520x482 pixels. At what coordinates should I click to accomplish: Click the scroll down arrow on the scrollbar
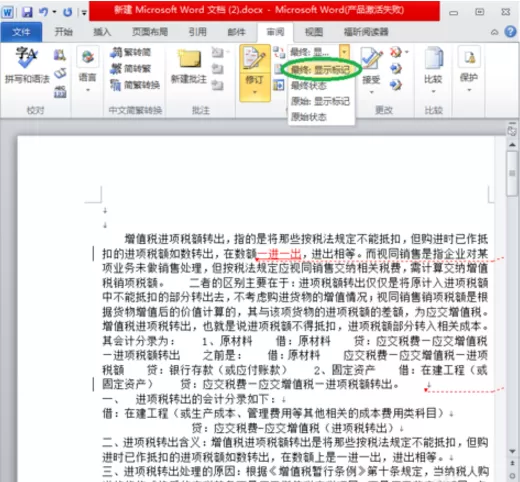click(x=512, y=451)
